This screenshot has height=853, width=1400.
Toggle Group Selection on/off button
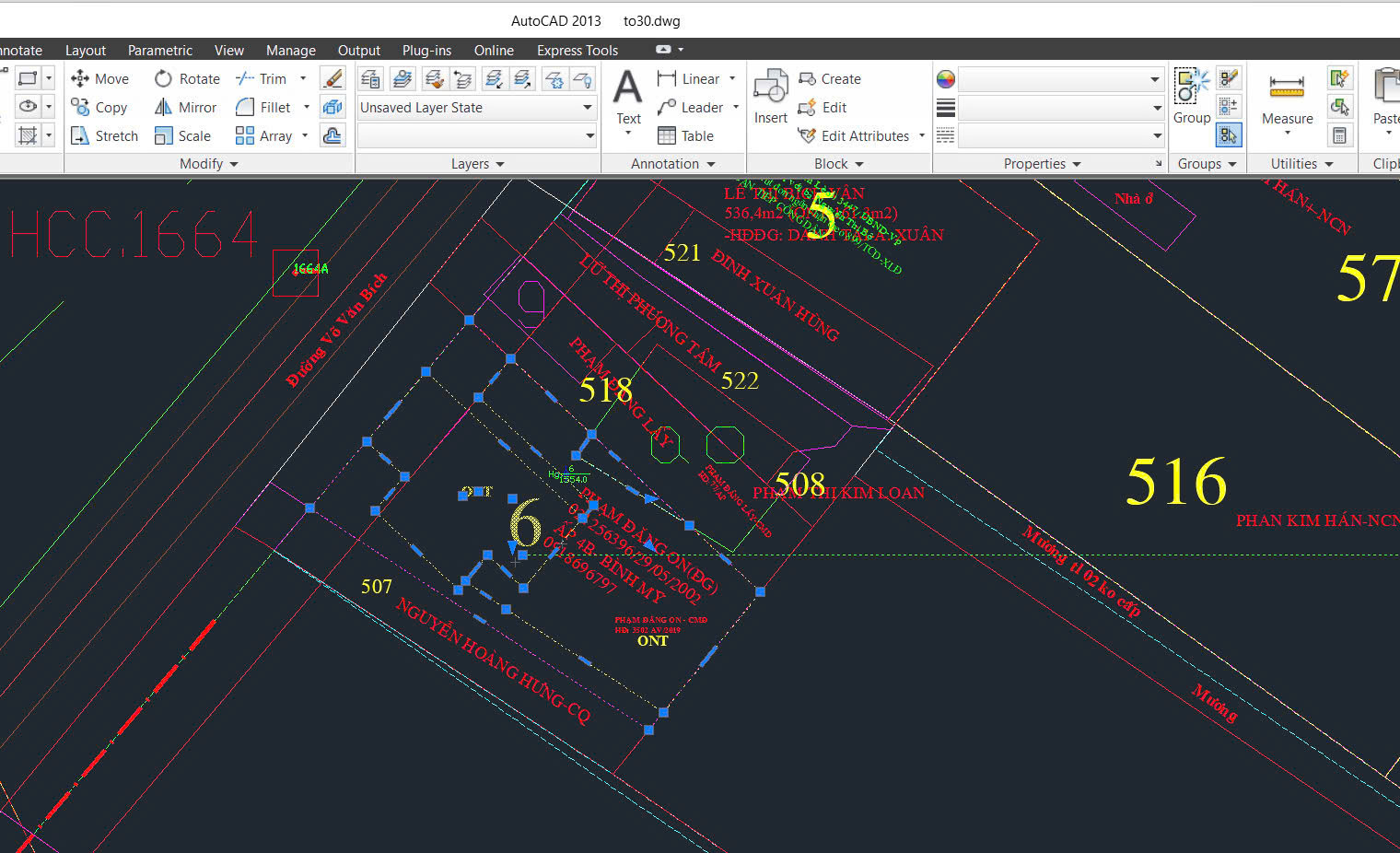(x=1229, y=136)
